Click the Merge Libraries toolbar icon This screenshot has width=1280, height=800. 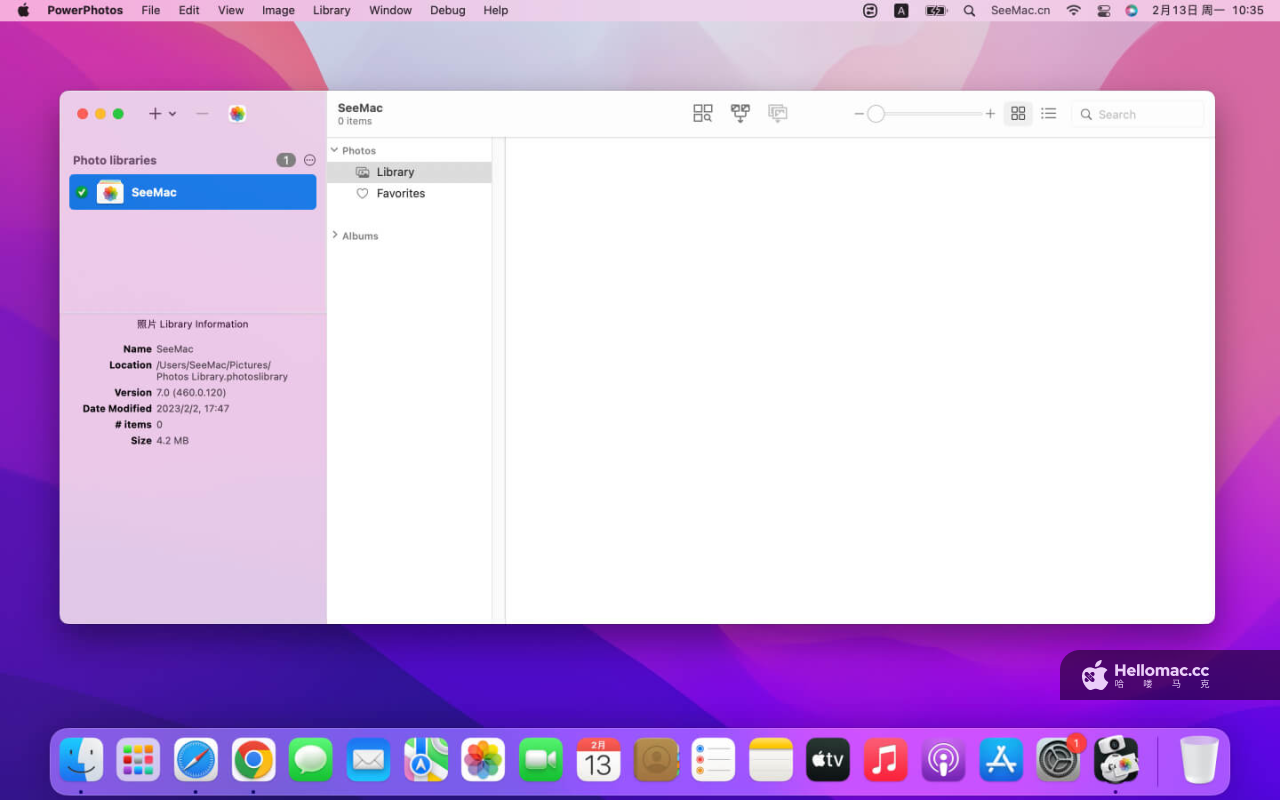740,113
